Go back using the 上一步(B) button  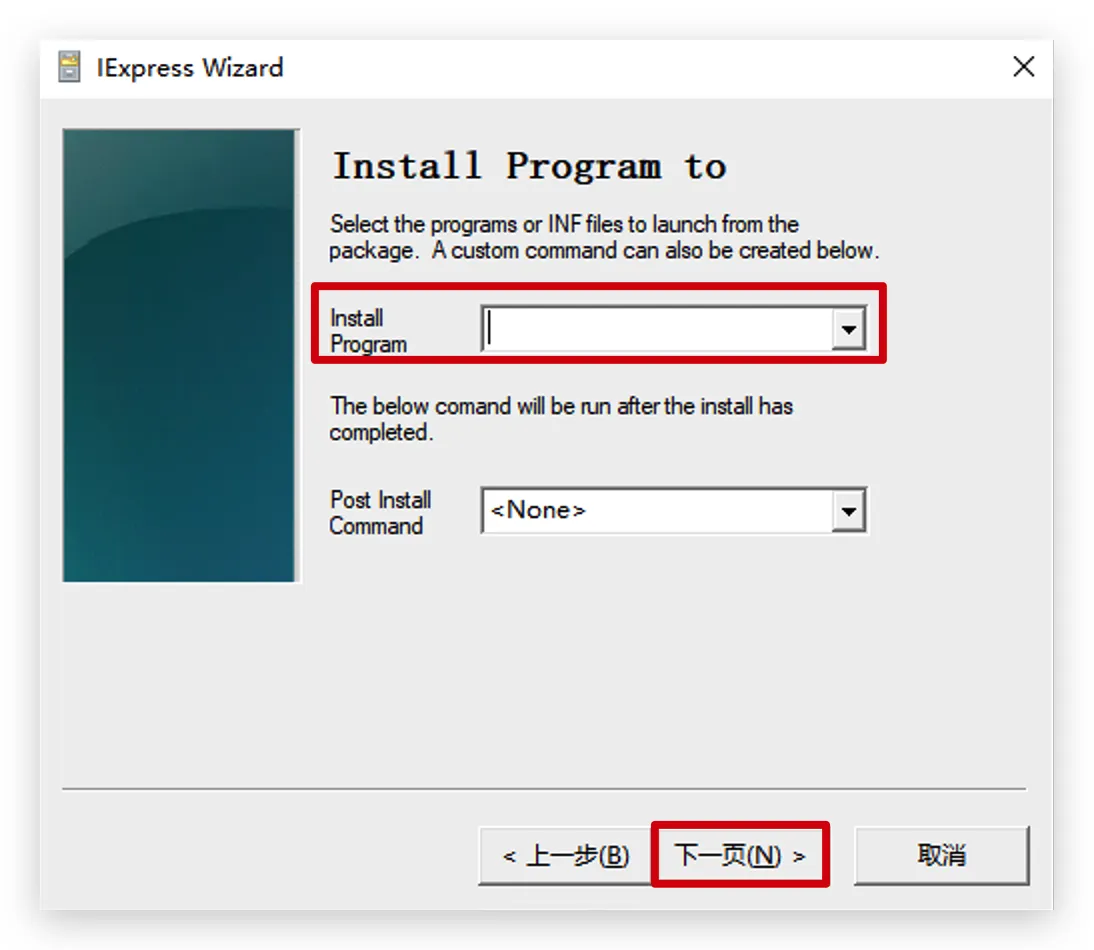[565, 856]
